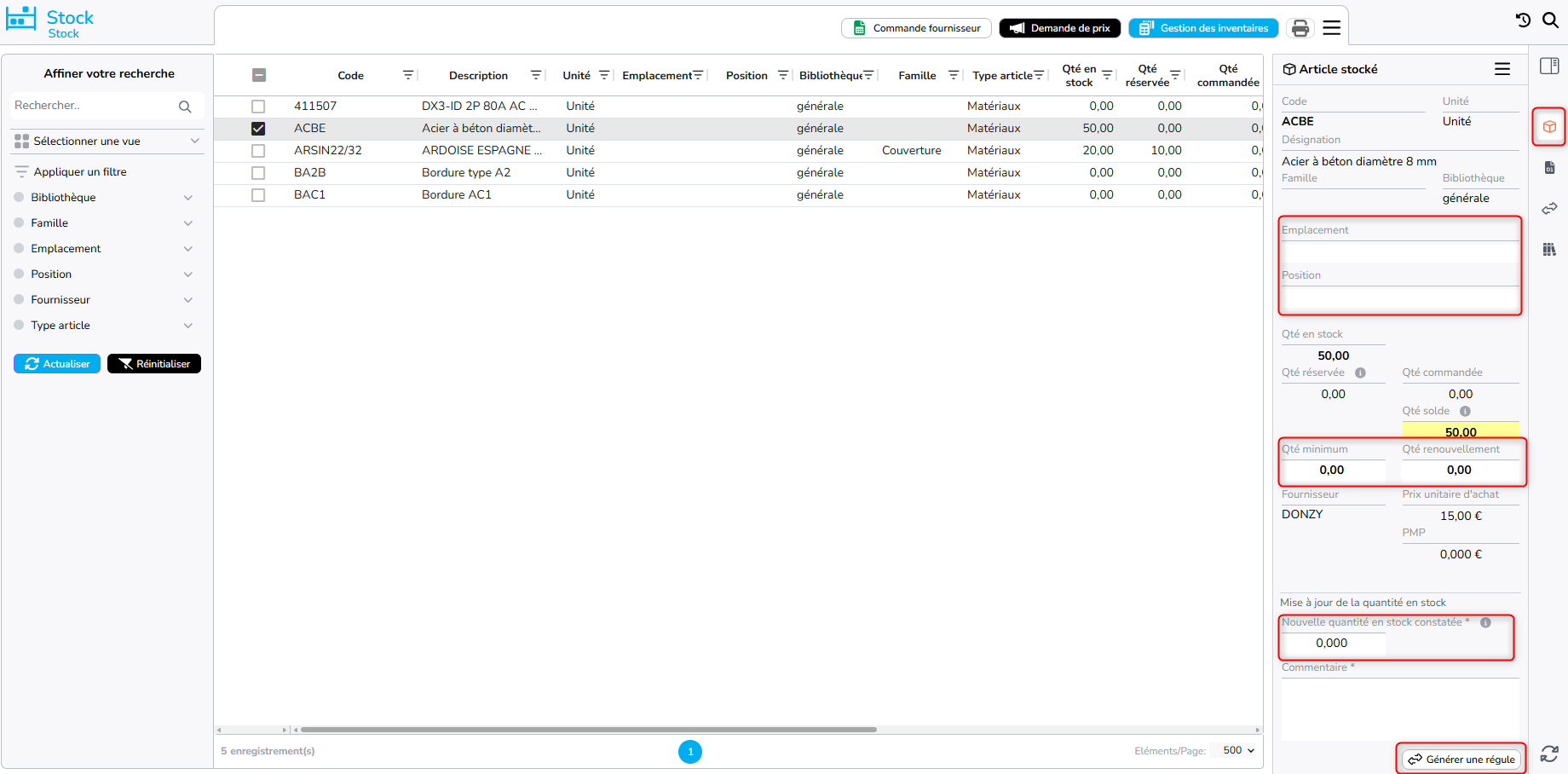This screenshot has width=1568, height=774.
Task: Click the Qté renouvellement field
Action: coord(1461,471)
